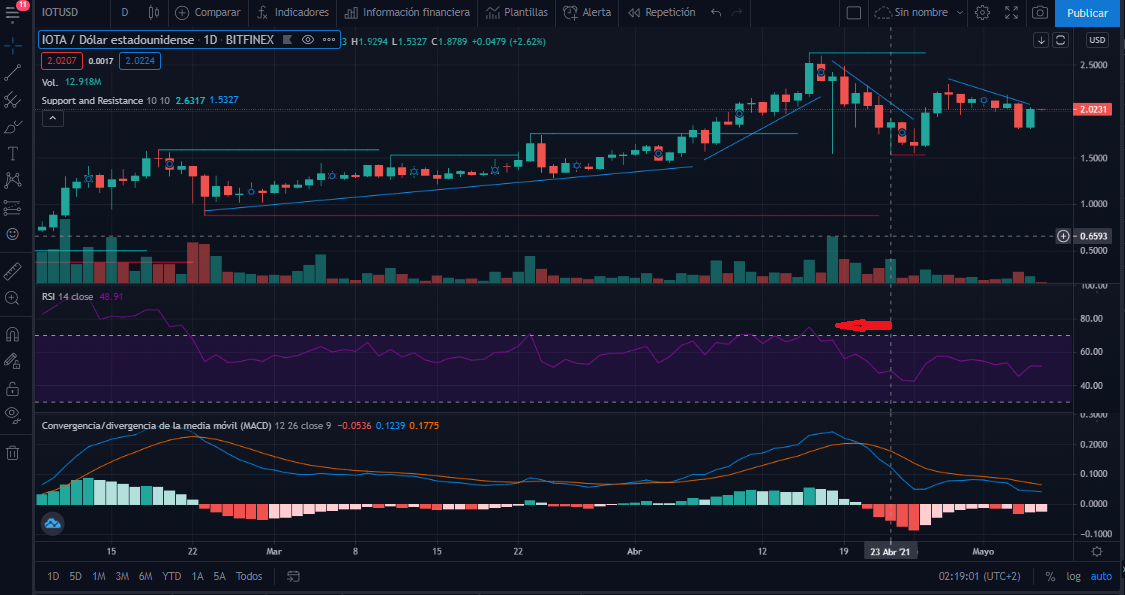Image resolution: width=1125 pixels, height=595 pixels.
Task: Select the 6M date range tab
Action: click(146, 576)
